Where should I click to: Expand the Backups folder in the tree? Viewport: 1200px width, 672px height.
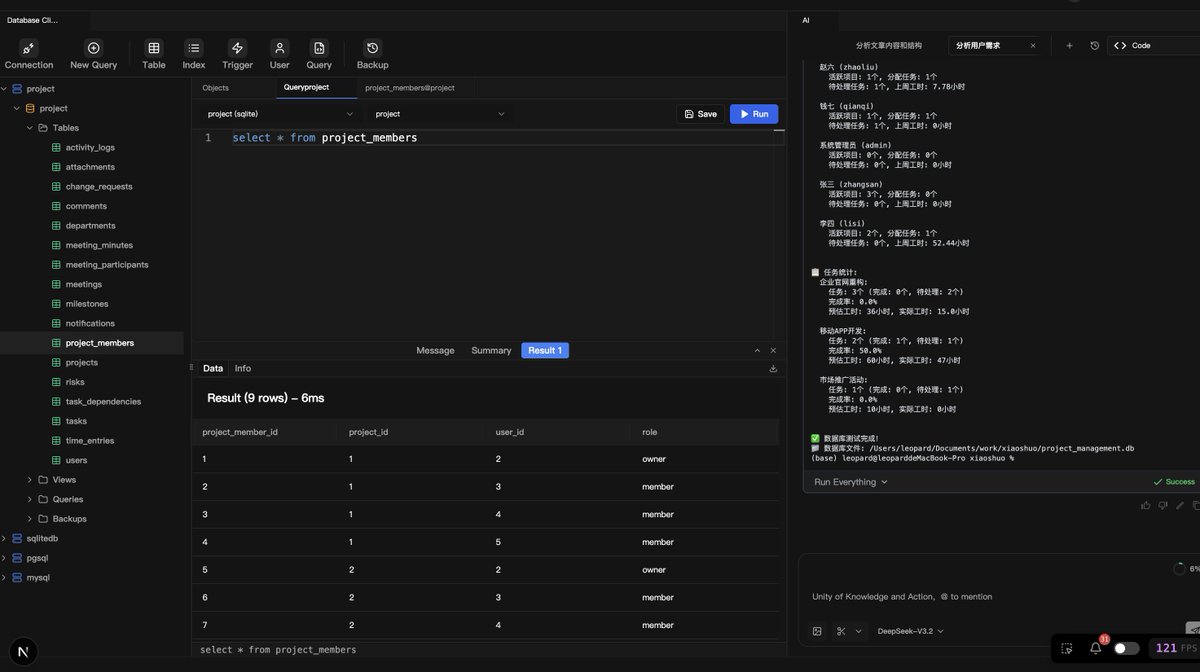30,519
